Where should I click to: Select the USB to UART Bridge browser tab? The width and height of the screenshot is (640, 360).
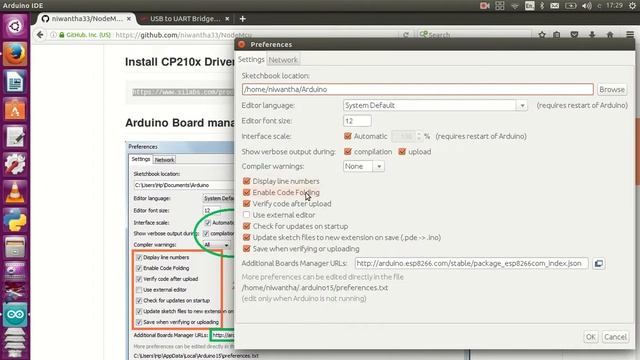click(x=184, y=19)
